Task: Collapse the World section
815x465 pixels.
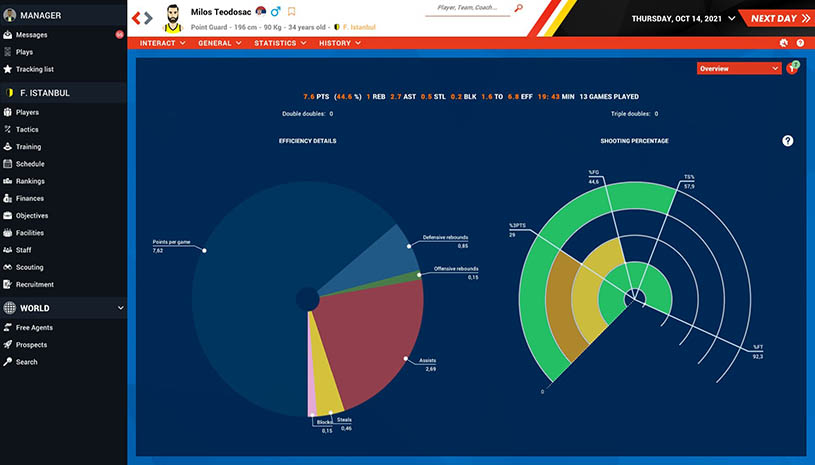Action: point(120,308)
